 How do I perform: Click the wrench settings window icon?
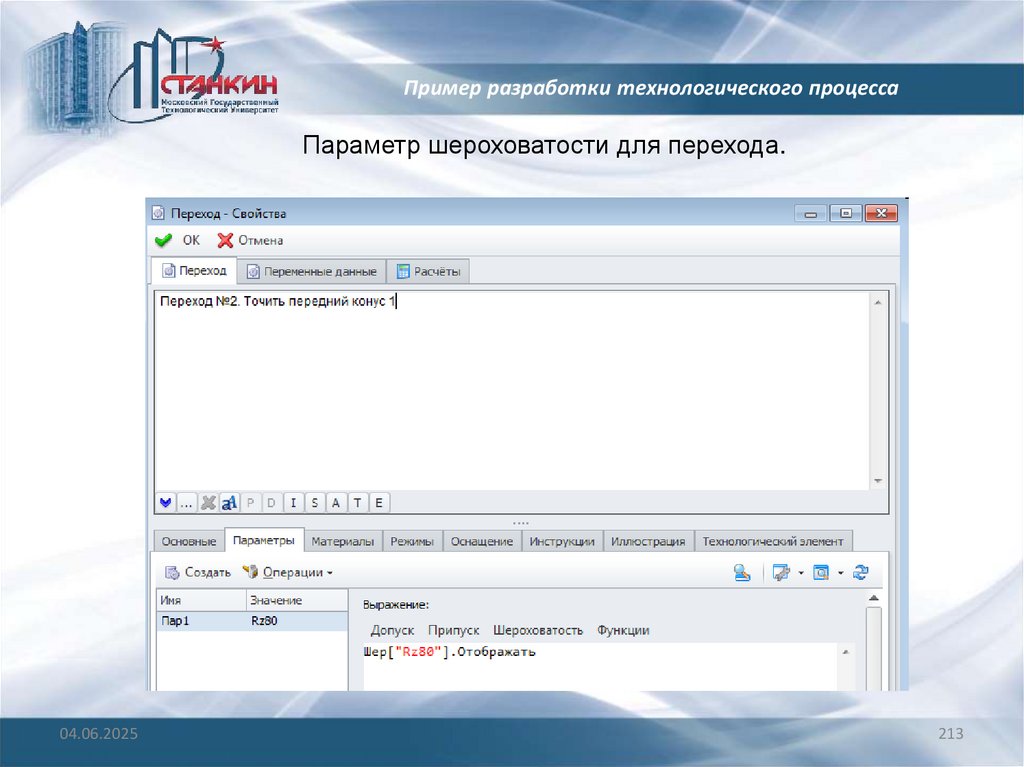coord(781,572)
